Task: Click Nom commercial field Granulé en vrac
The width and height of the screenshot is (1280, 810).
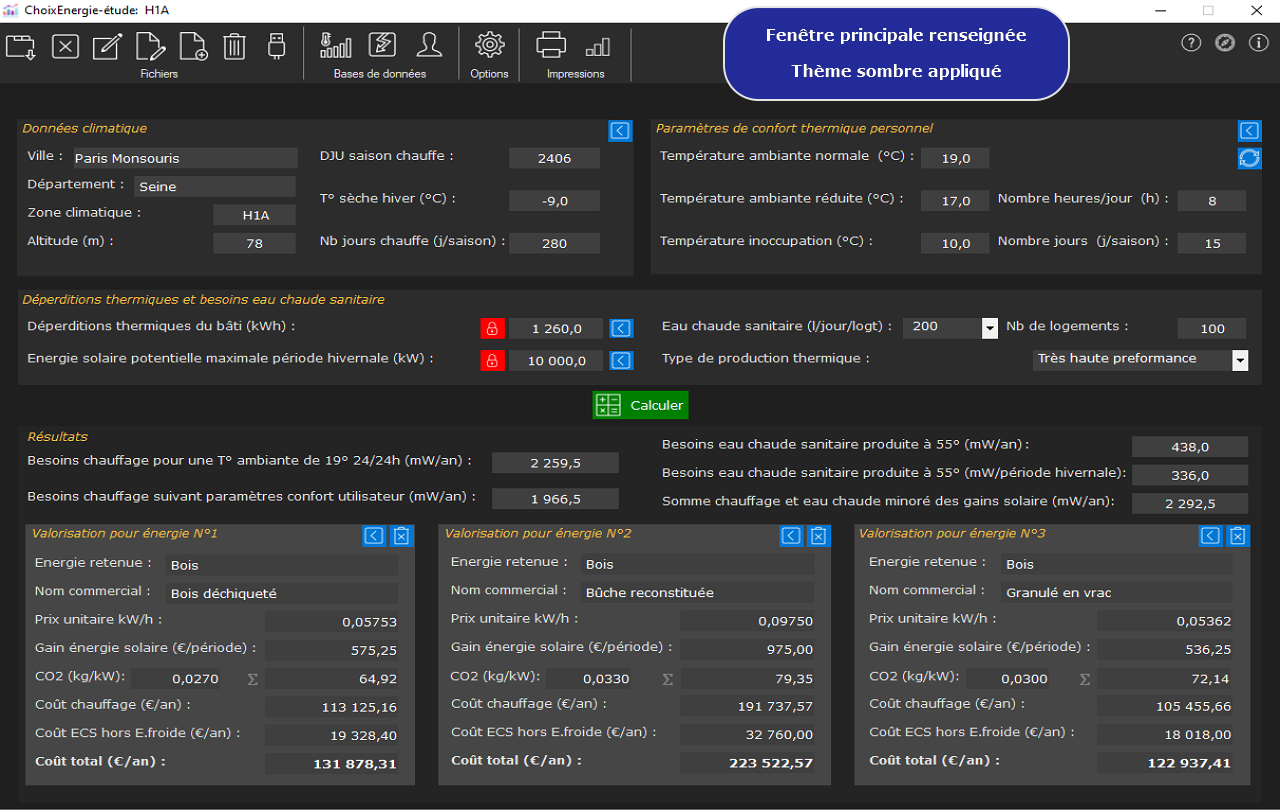Action: coord(1116,593)
